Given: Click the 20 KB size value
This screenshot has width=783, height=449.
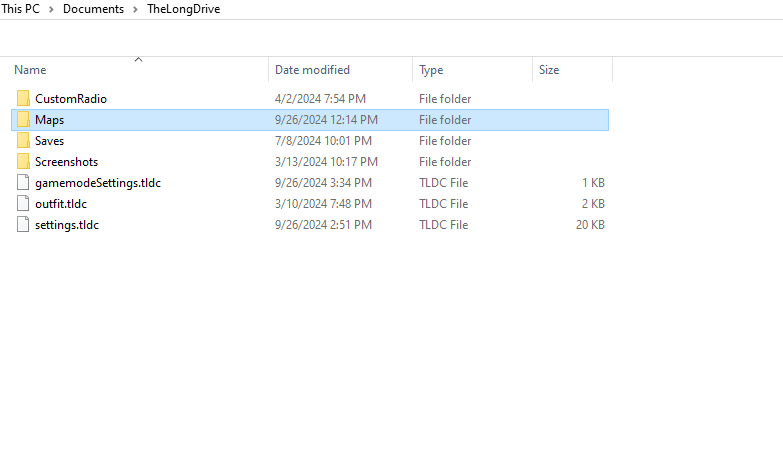Looking at the screenshot, I should click(x=590, y=225).
